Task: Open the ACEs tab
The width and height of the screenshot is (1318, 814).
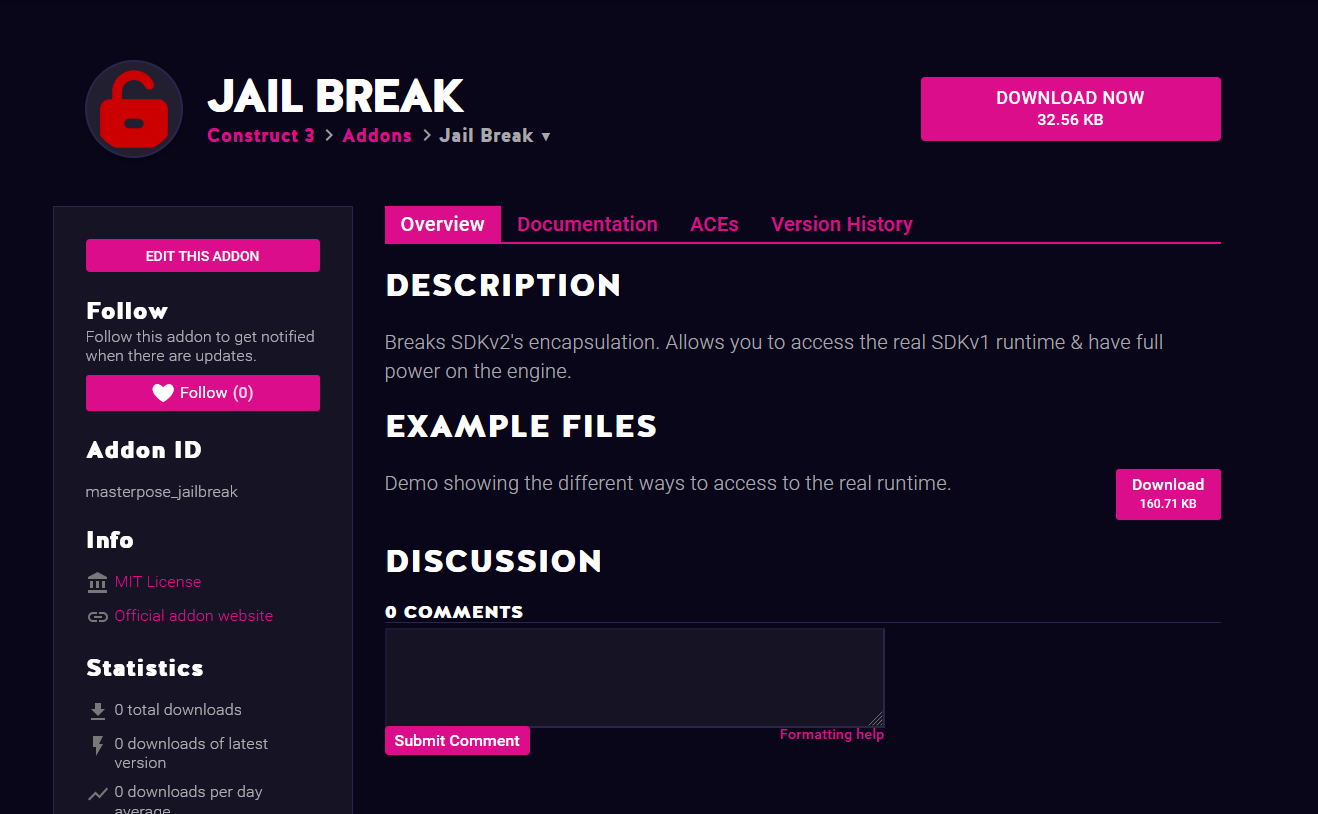Action: [714, 224]
